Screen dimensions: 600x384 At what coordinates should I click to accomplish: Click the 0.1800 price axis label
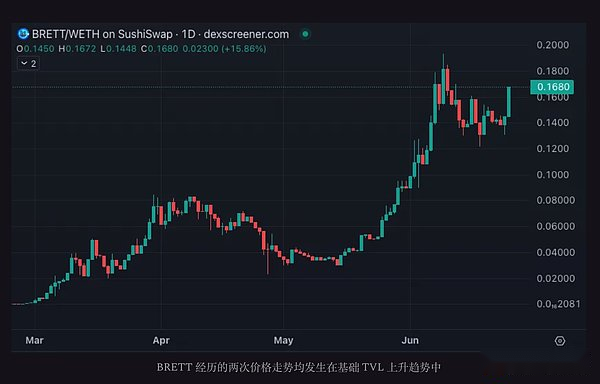tap(553, 71)
